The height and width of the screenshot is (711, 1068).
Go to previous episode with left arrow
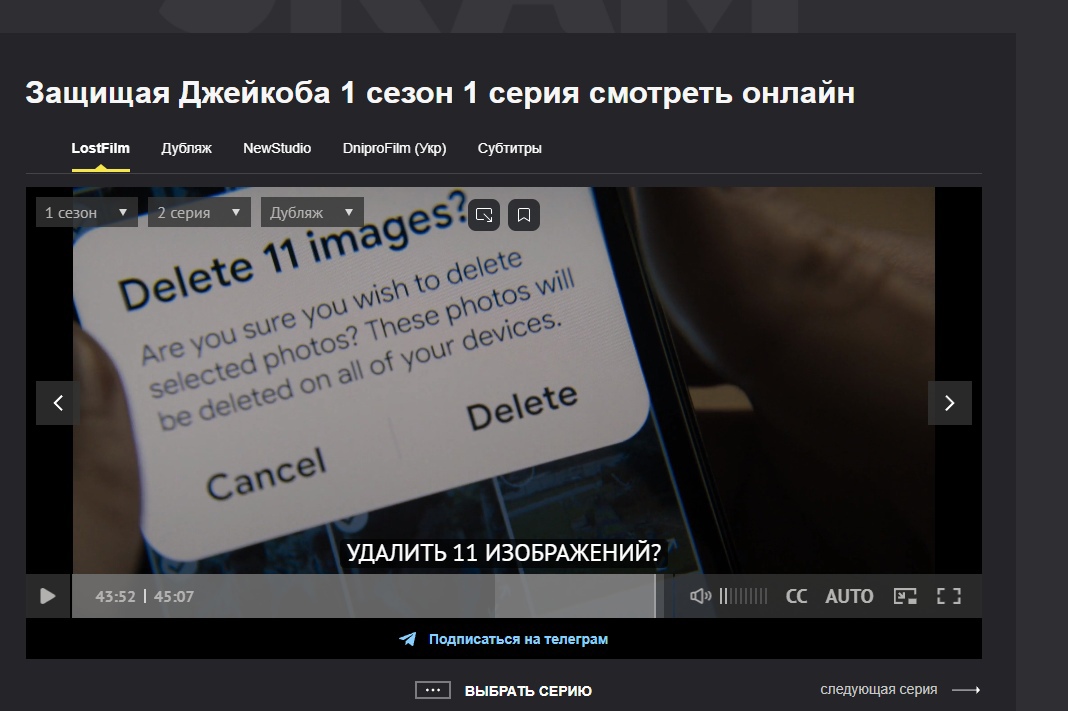tap(58, 403)
